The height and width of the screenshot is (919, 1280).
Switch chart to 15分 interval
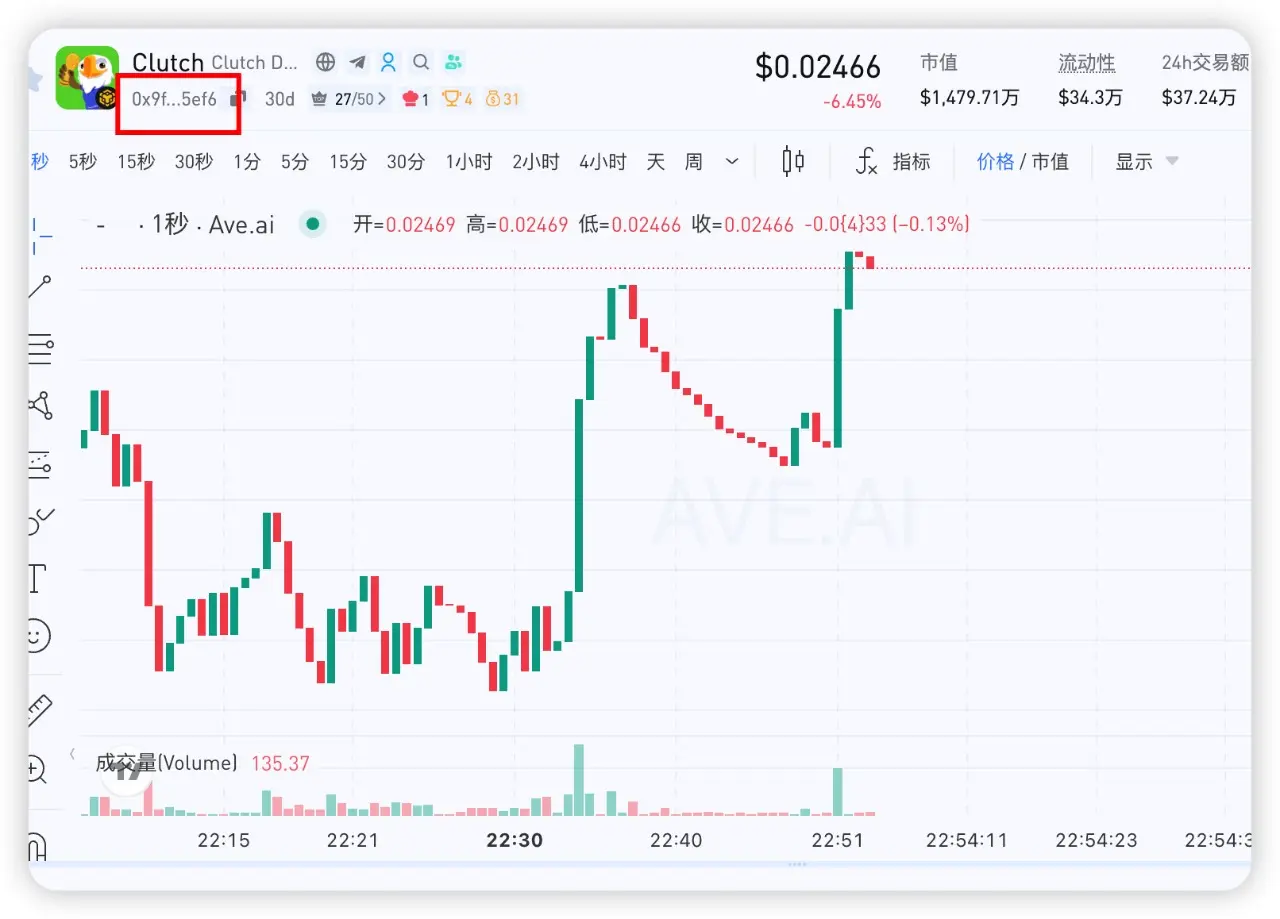(348, 161)
